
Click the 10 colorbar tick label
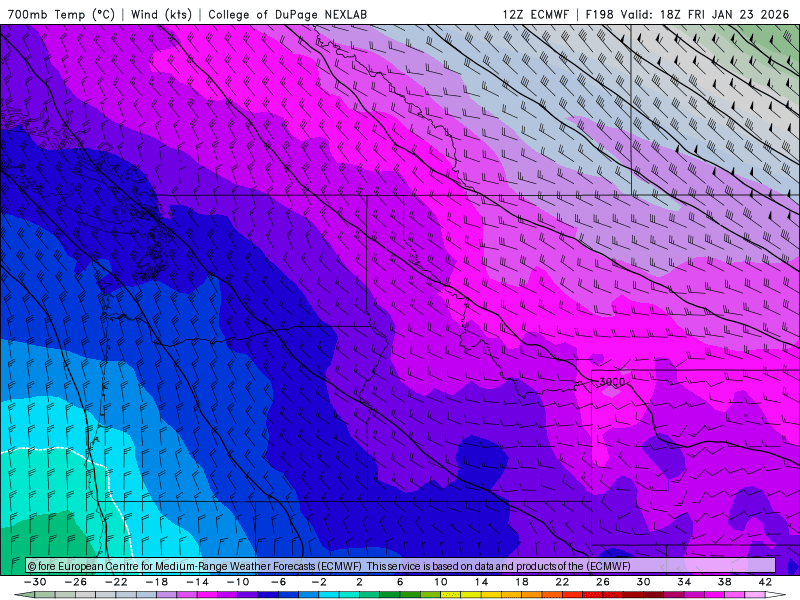pyautogui.click(x=441, y=582)
